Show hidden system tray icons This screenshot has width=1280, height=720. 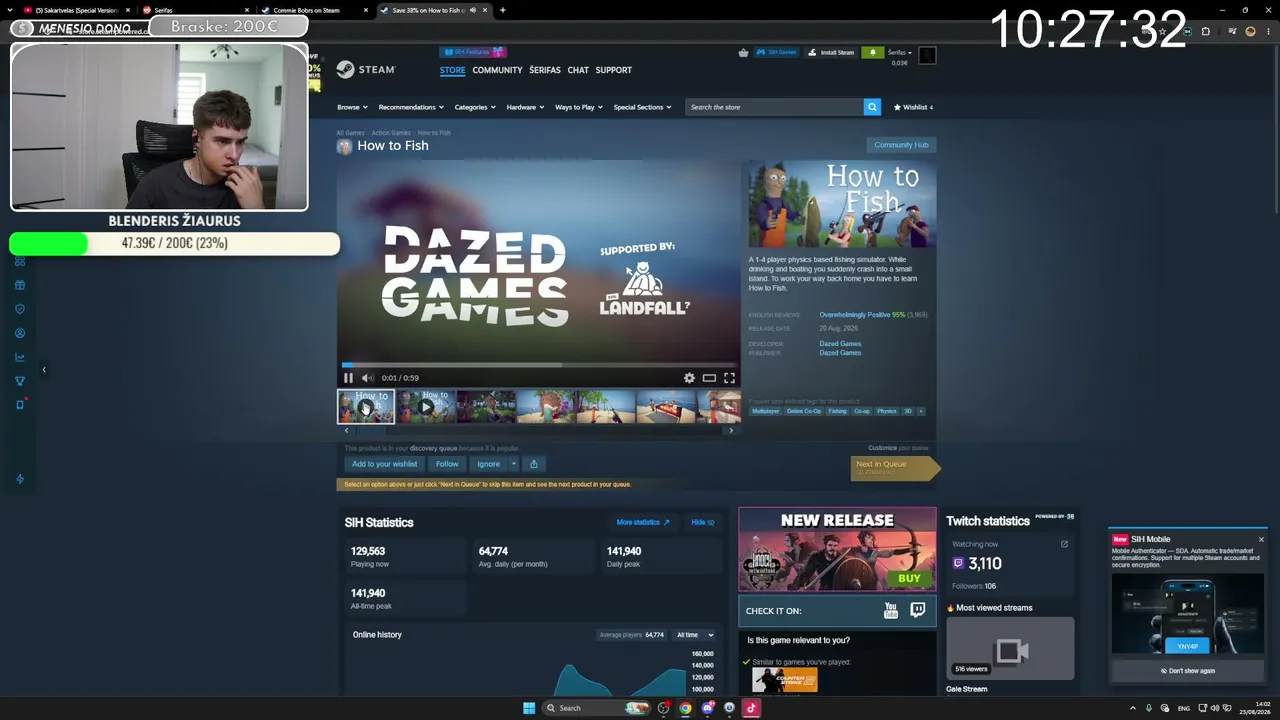[x=1132, y=708]
